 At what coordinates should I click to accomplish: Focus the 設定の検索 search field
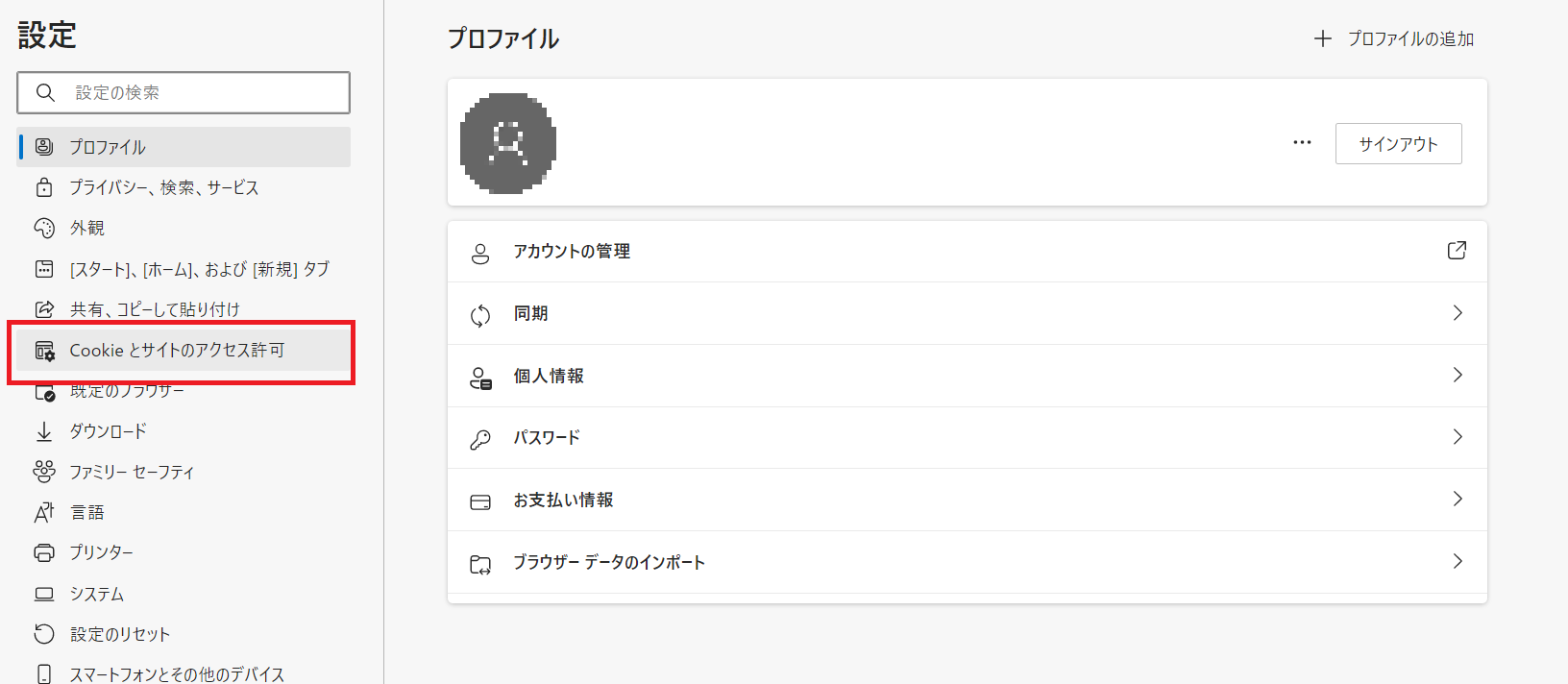pyautogui.click(x=184, y=92)
